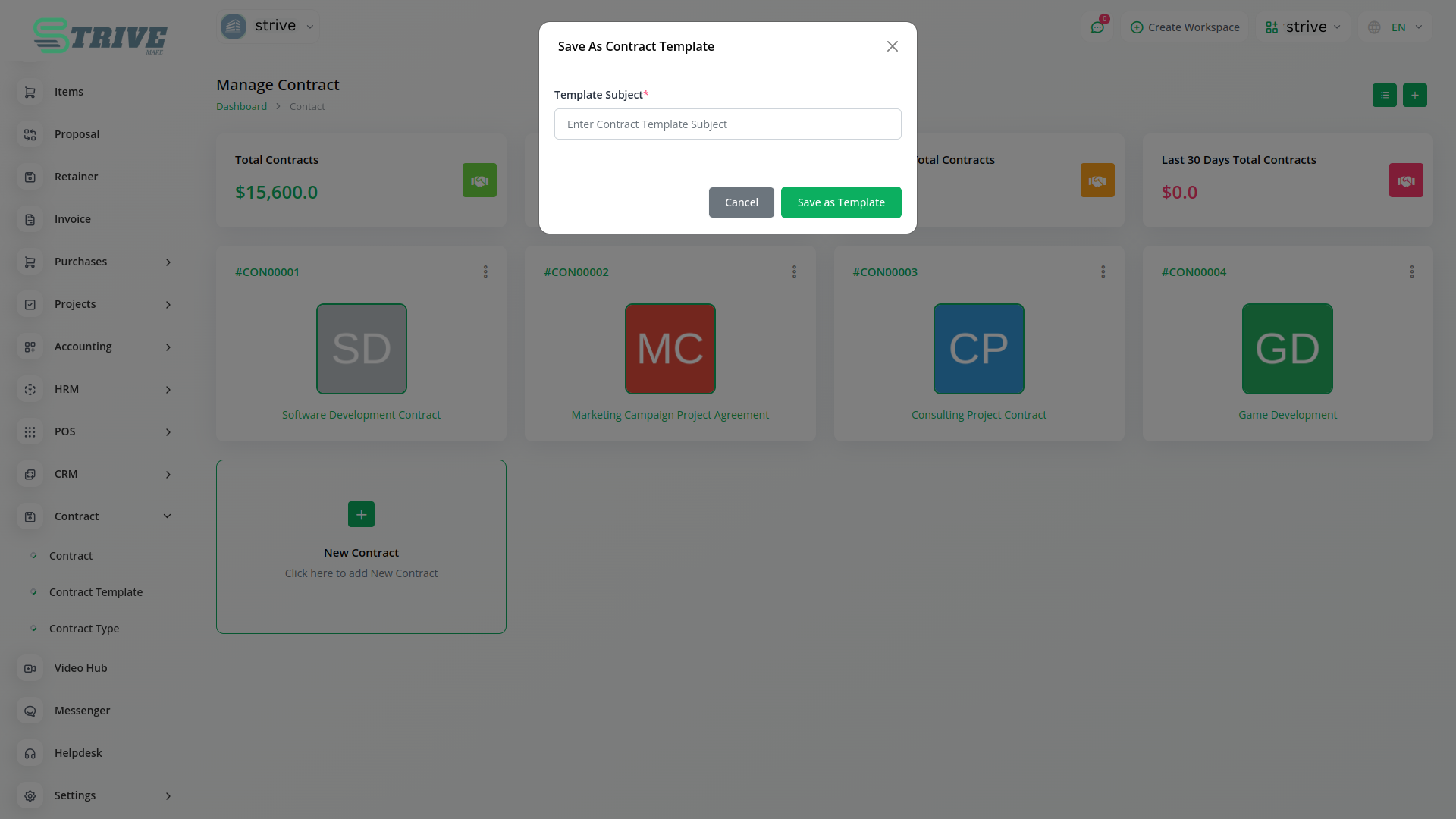
Task: Focus the Template Subject input field
Action: (x=727, y=124)
